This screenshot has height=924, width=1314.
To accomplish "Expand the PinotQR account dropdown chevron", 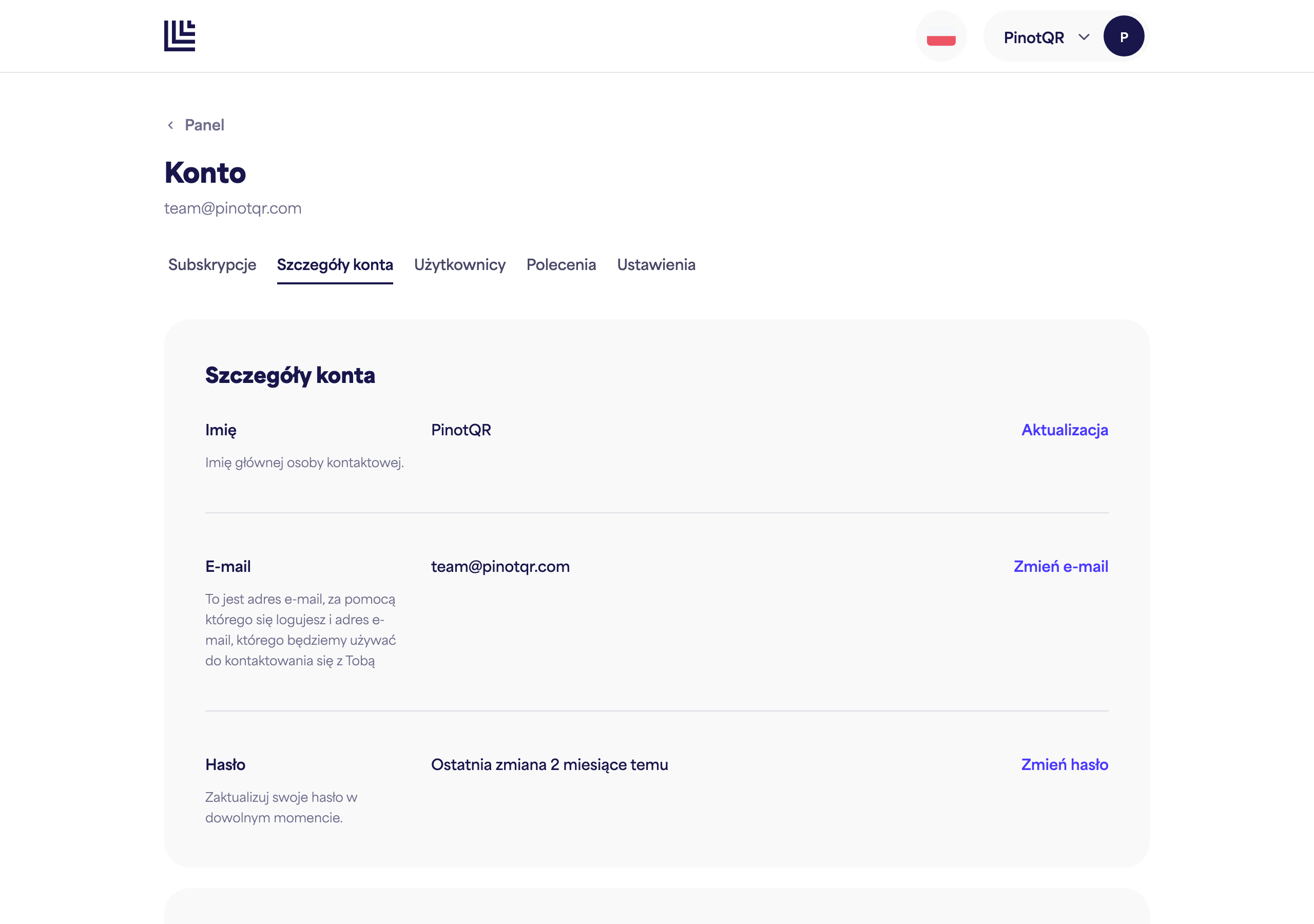I will pyautogui.click(x=1084, y=37).
